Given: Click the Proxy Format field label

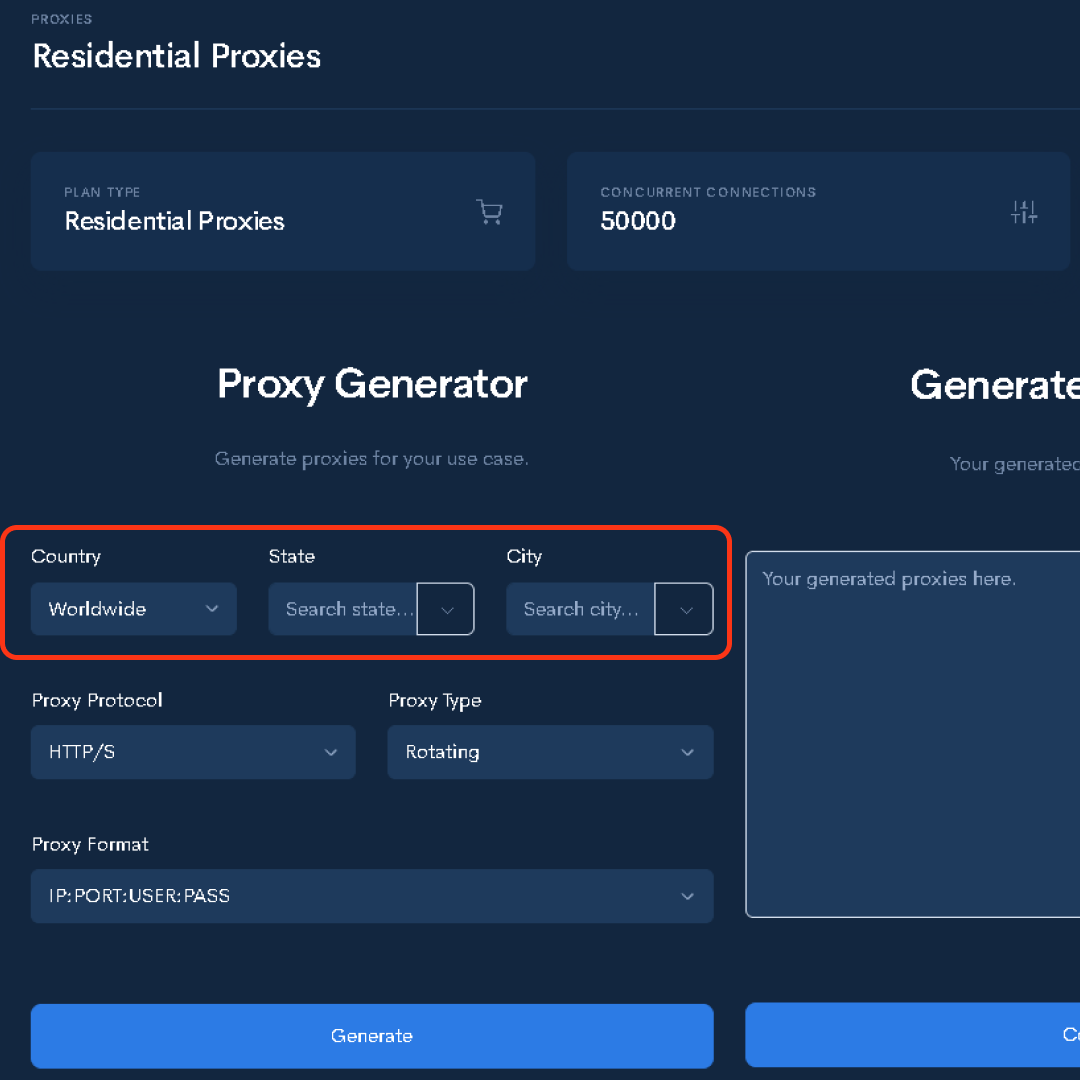Looking at the screenshot, I should [x=90, y=844].
